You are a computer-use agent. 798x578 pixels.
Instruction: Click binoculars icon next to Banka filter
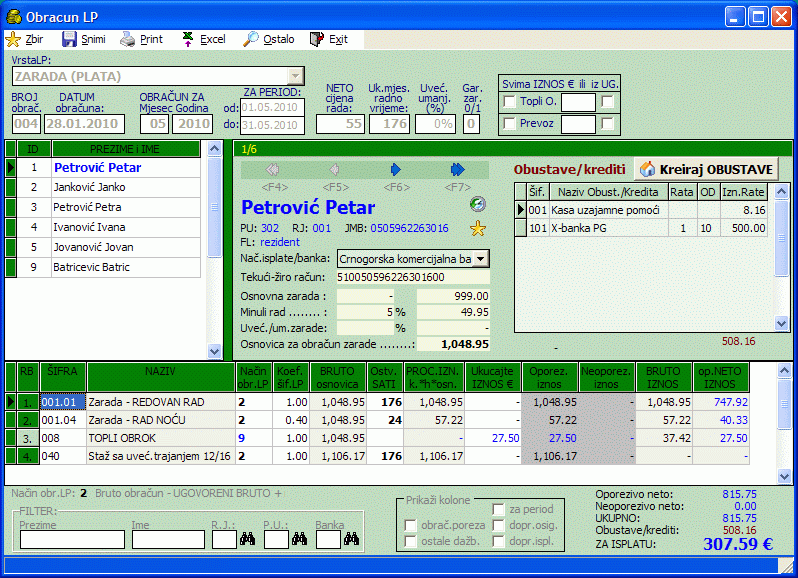point(351,538)
